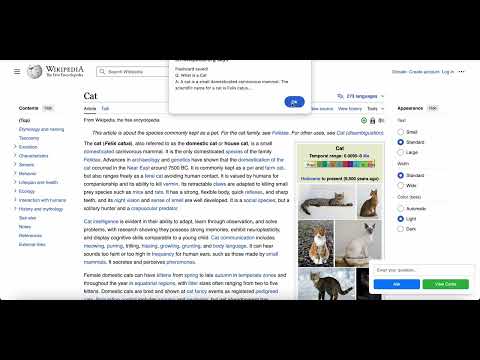Select Small text size radio
The width and height of the screenshot is (480, 360).
tap(401, 132)
